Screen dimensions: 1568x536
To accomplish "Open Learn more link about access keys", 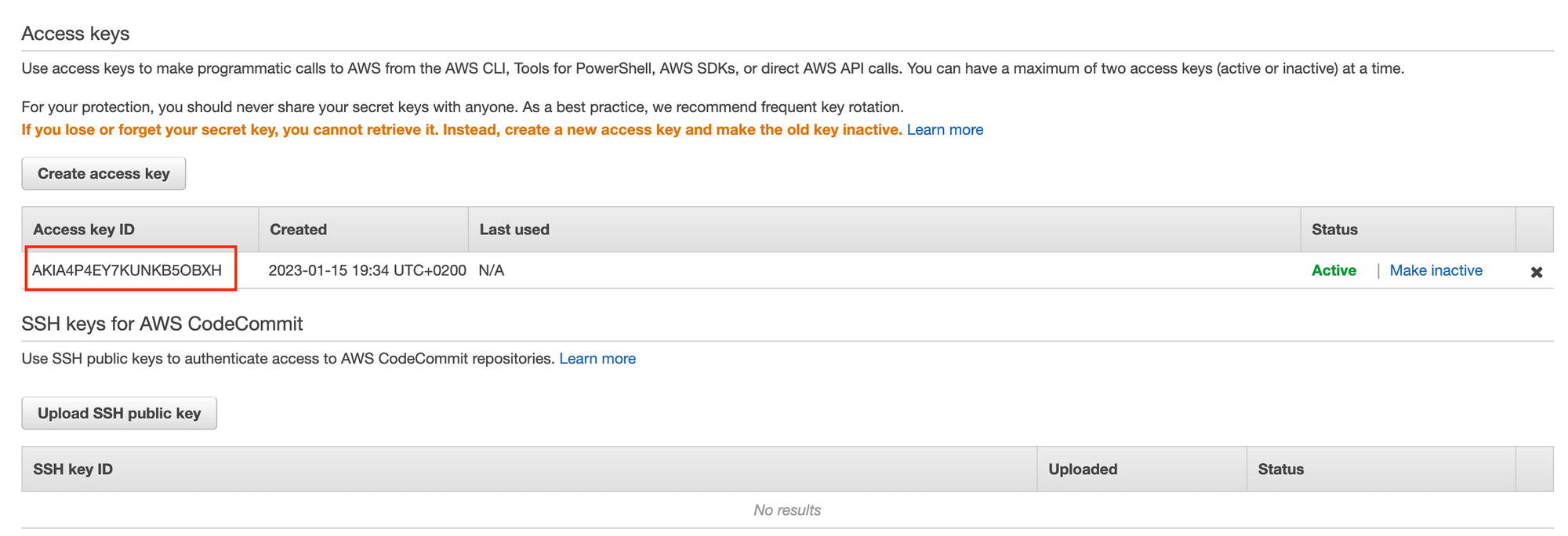I will click(945, 129).
